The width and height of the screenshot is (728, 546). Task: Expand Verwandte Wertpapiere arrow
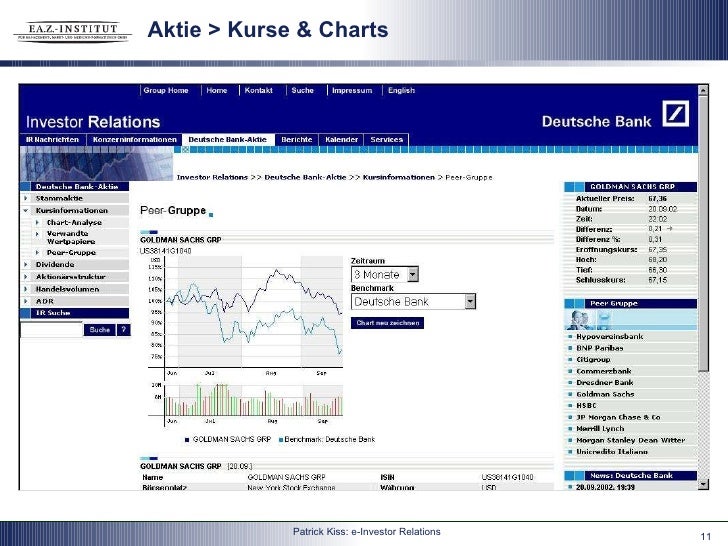38,234
